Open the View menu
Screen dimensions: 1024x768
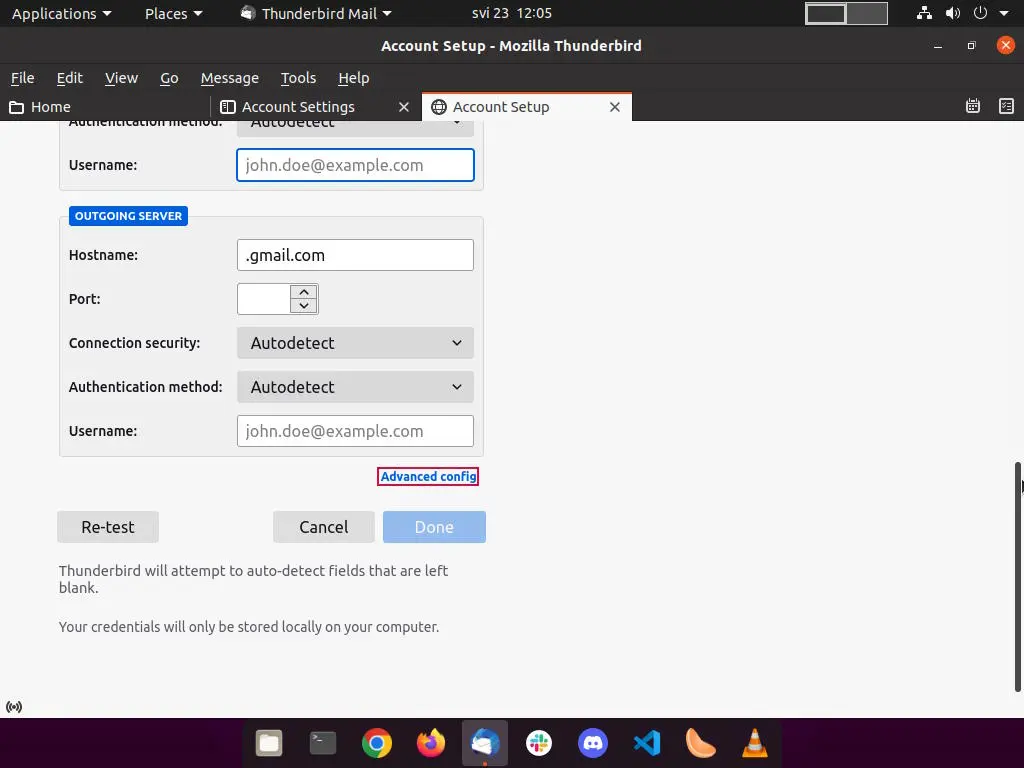(x=121, y=78)
